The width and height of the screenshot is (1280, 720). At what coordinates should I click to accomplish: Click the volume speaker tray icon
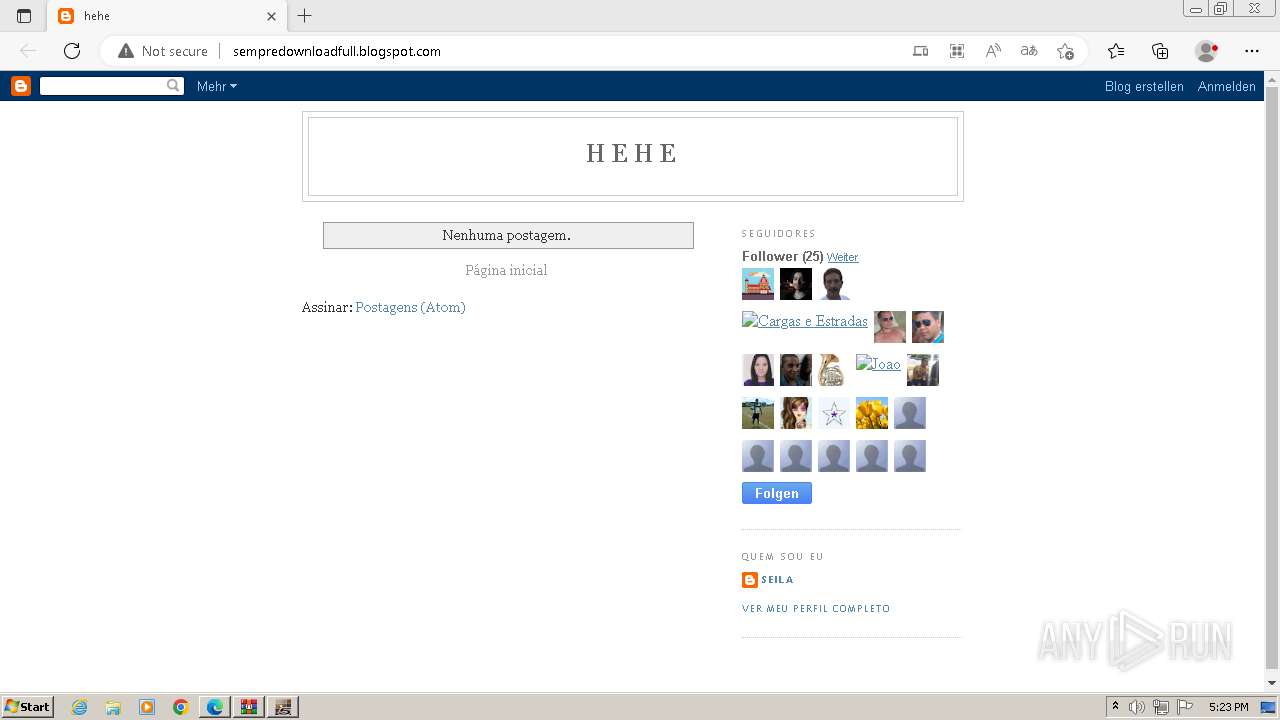tap(1137, 707)
